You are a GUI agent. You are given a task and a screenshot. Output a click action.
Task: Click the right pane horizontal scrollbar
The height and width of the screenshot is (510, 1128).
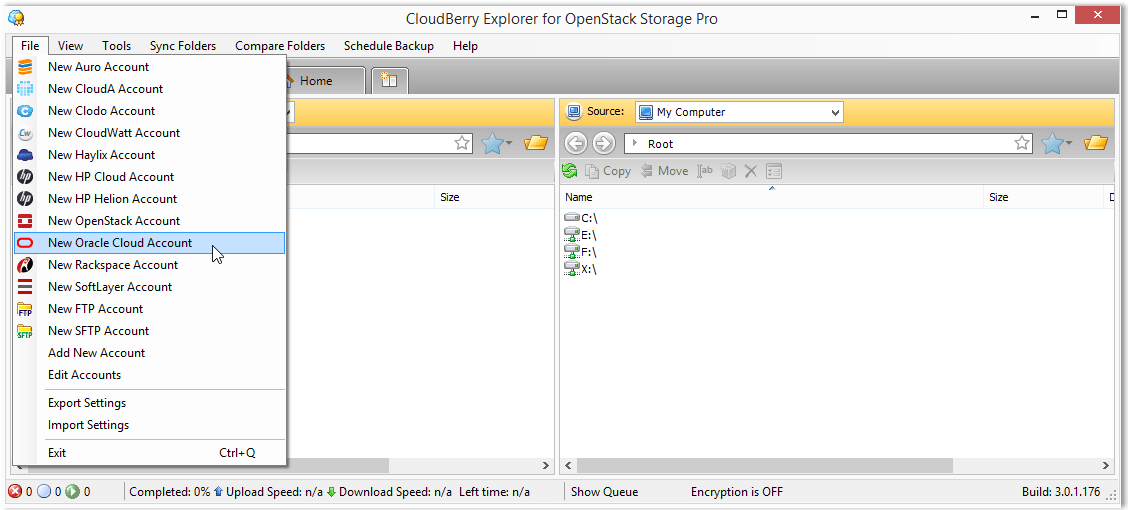[763, 465]
